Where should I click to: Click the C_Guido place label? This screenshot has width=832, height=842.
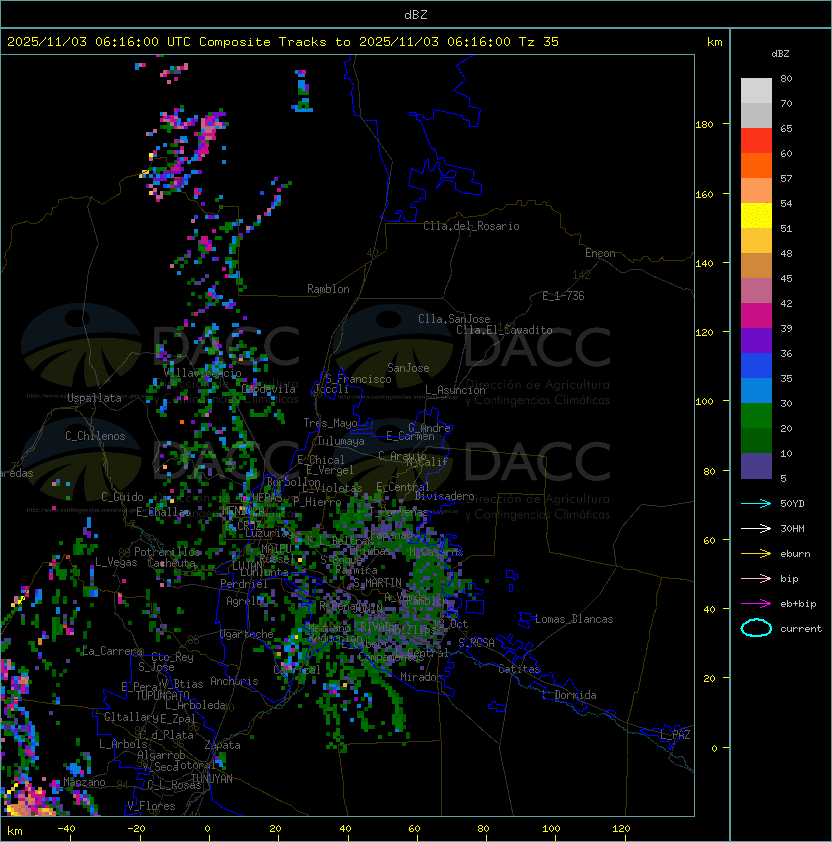122,497
